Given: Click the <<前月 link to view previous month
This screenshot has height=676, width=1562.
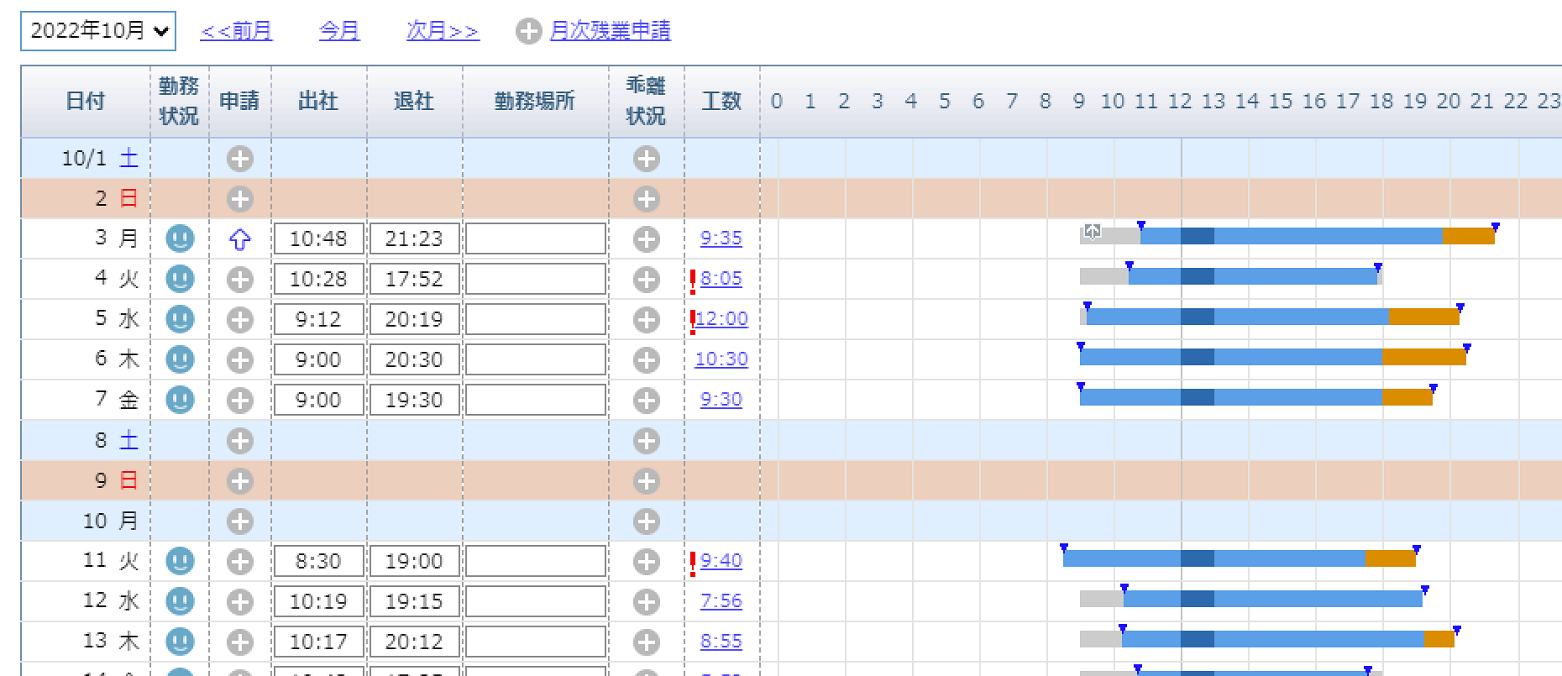Looking at the screenshot, I should [x=236, y=31].
